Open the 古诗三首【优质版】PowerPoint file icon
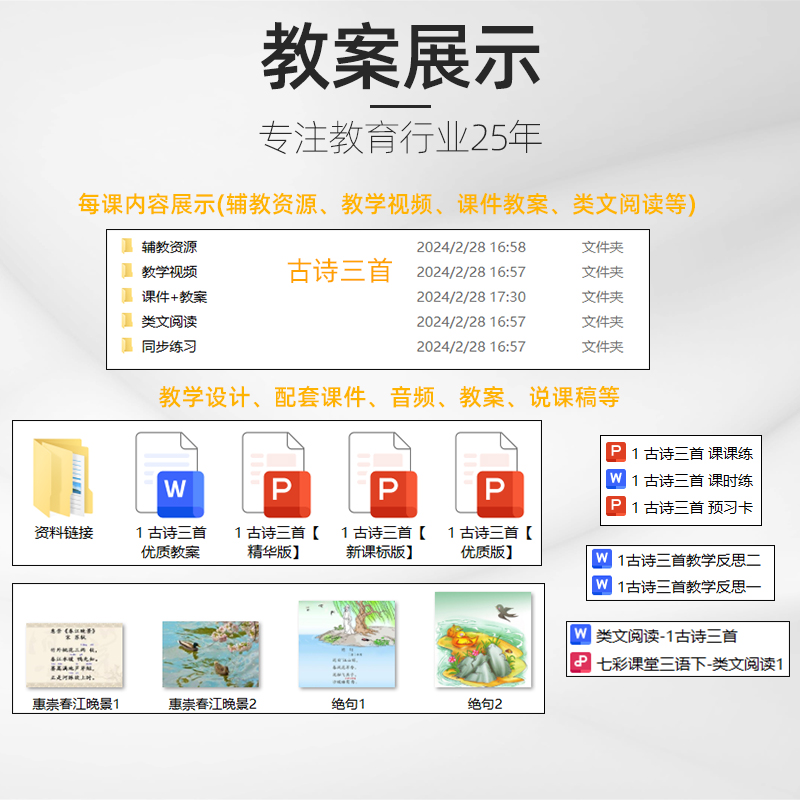The height and width of the screenshot is (800, 800). coord(489,475)
